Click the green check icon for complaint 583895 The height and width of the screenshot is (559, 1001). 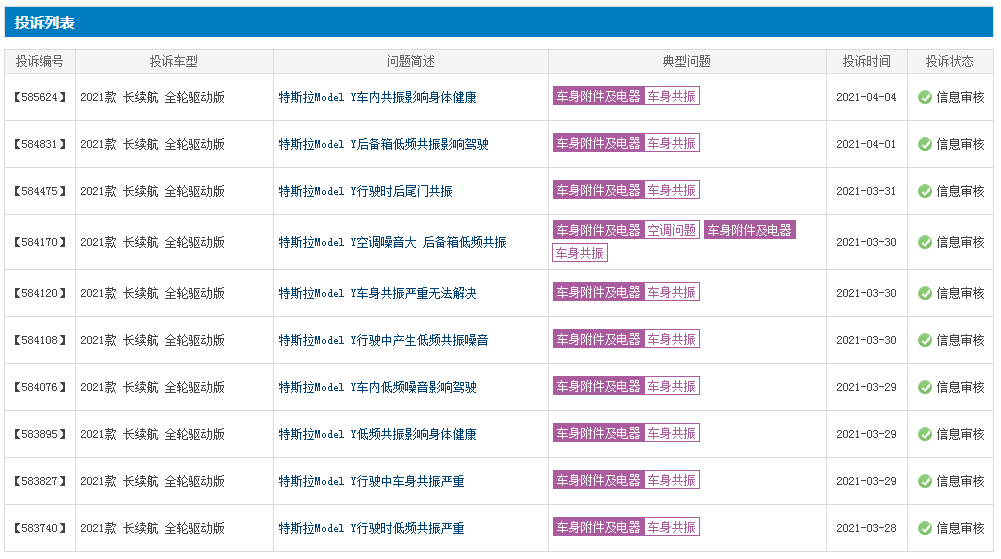(x=924, y=435)
